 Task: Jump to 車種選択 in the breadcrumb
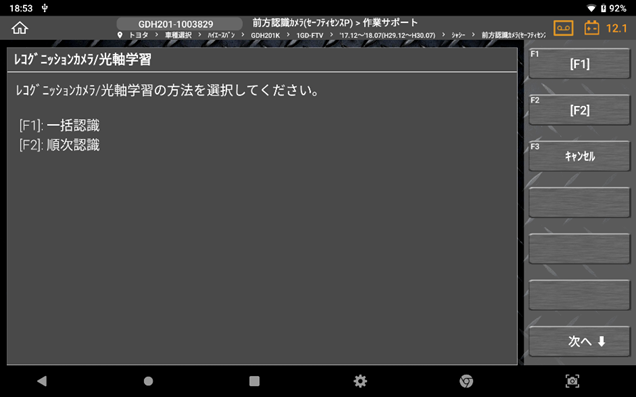[178, 35]
